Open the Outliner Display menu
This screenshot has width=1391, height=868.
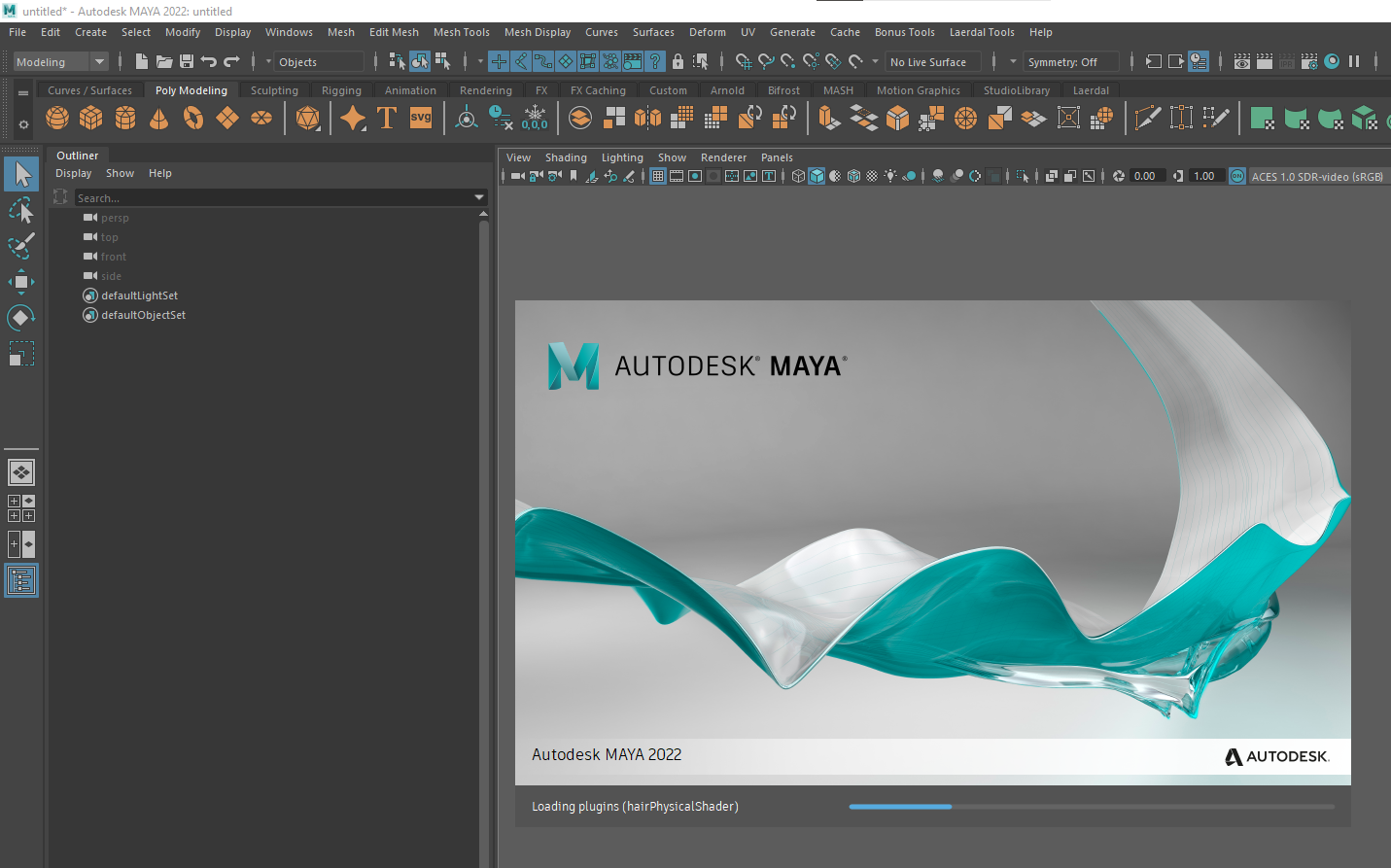point(74,173)
